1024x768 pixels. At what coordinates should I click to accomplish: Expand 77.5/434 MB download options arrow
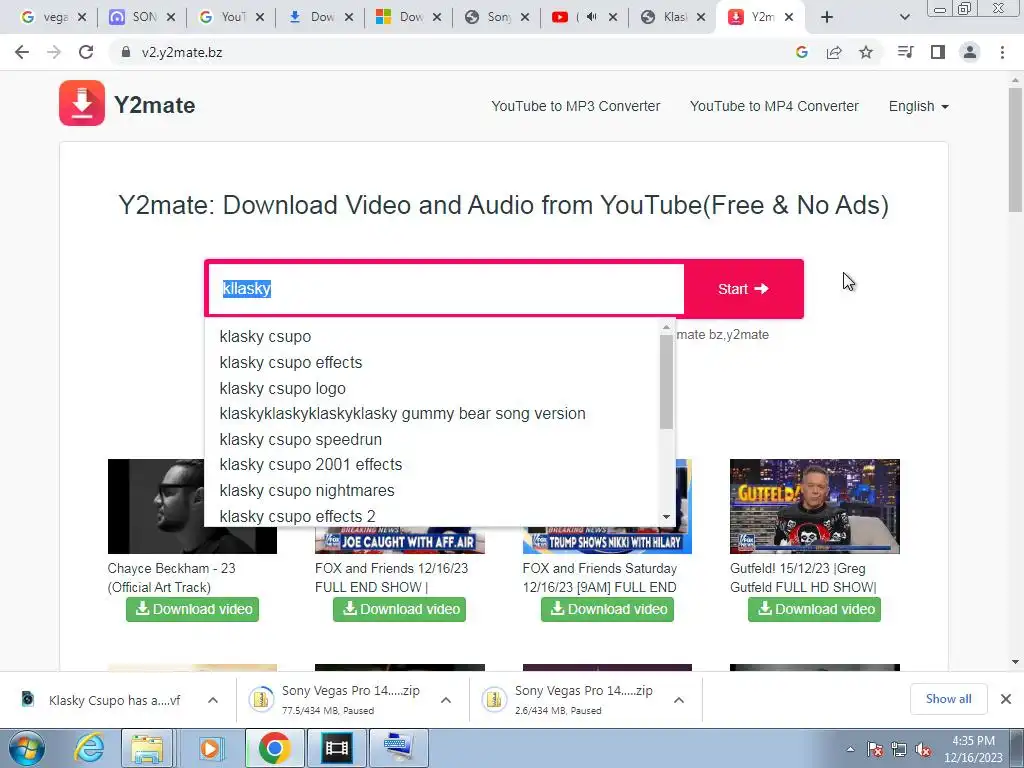(446, 700)
